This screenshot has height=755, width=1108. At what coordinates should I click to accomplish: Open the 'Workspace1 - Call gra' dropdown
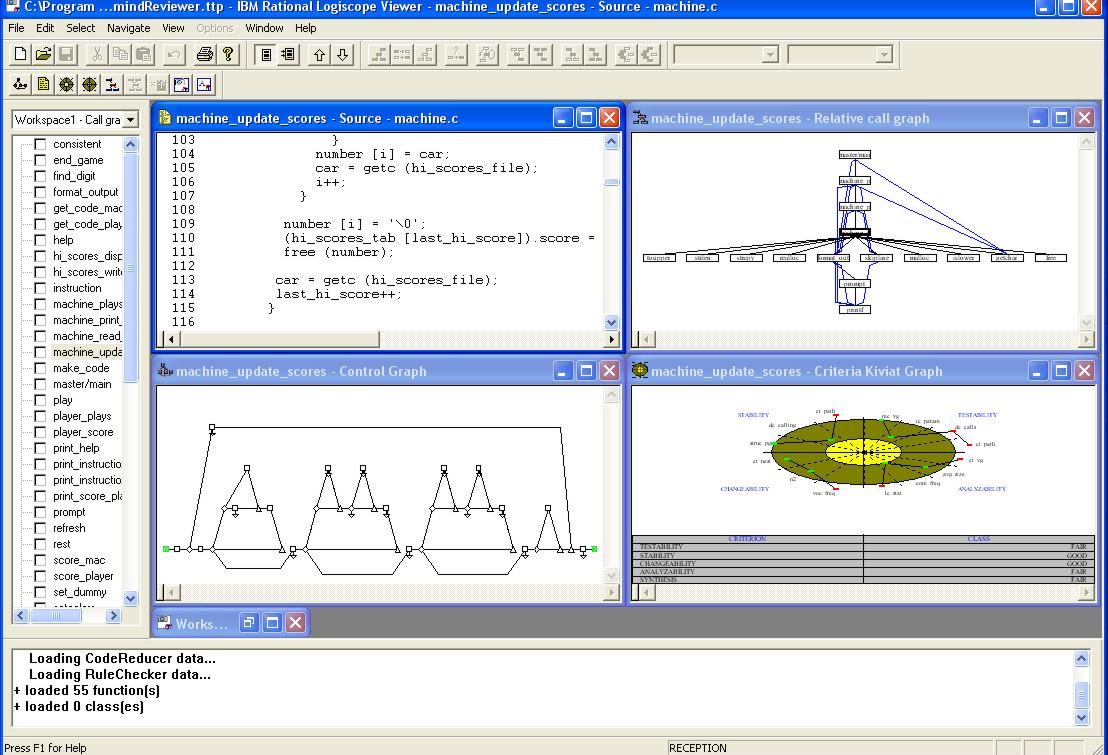point(130,120)
